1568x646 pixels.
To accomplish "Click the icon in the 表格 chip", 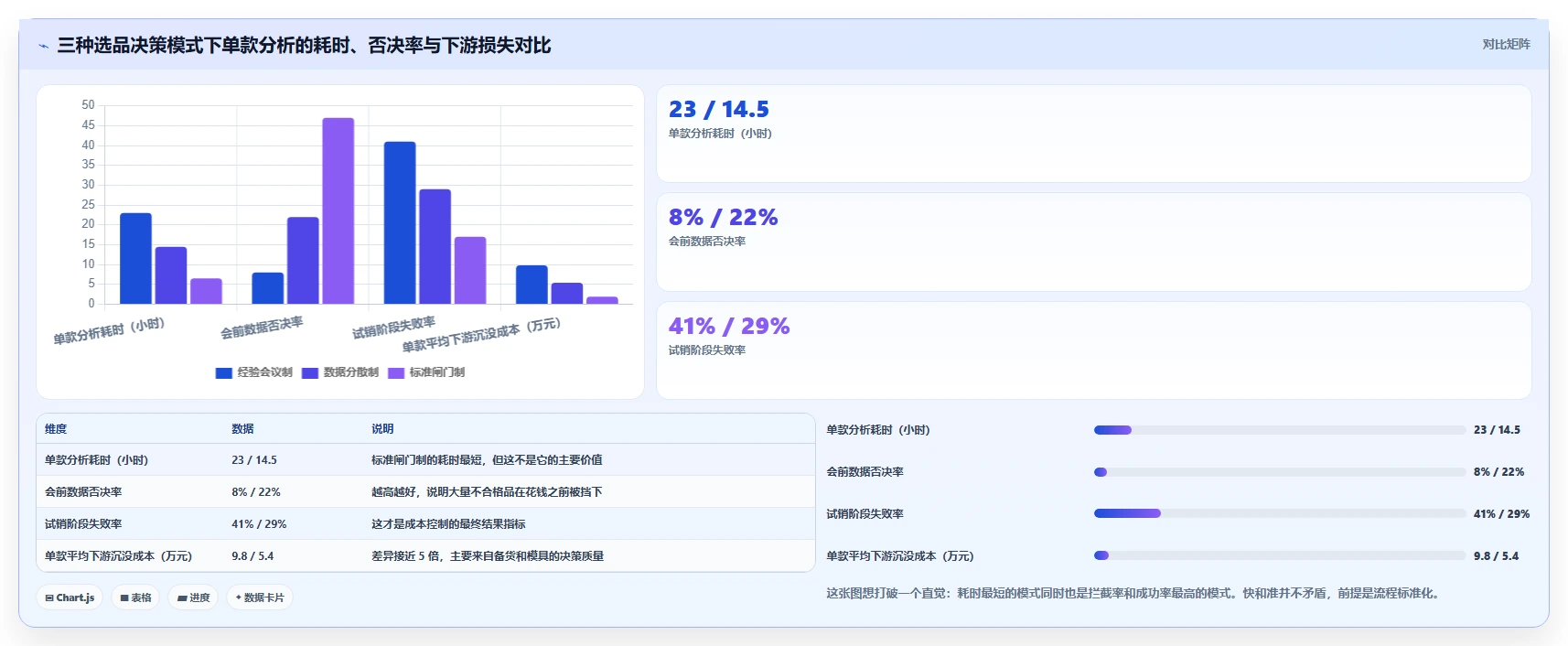I will coord(124,598).
